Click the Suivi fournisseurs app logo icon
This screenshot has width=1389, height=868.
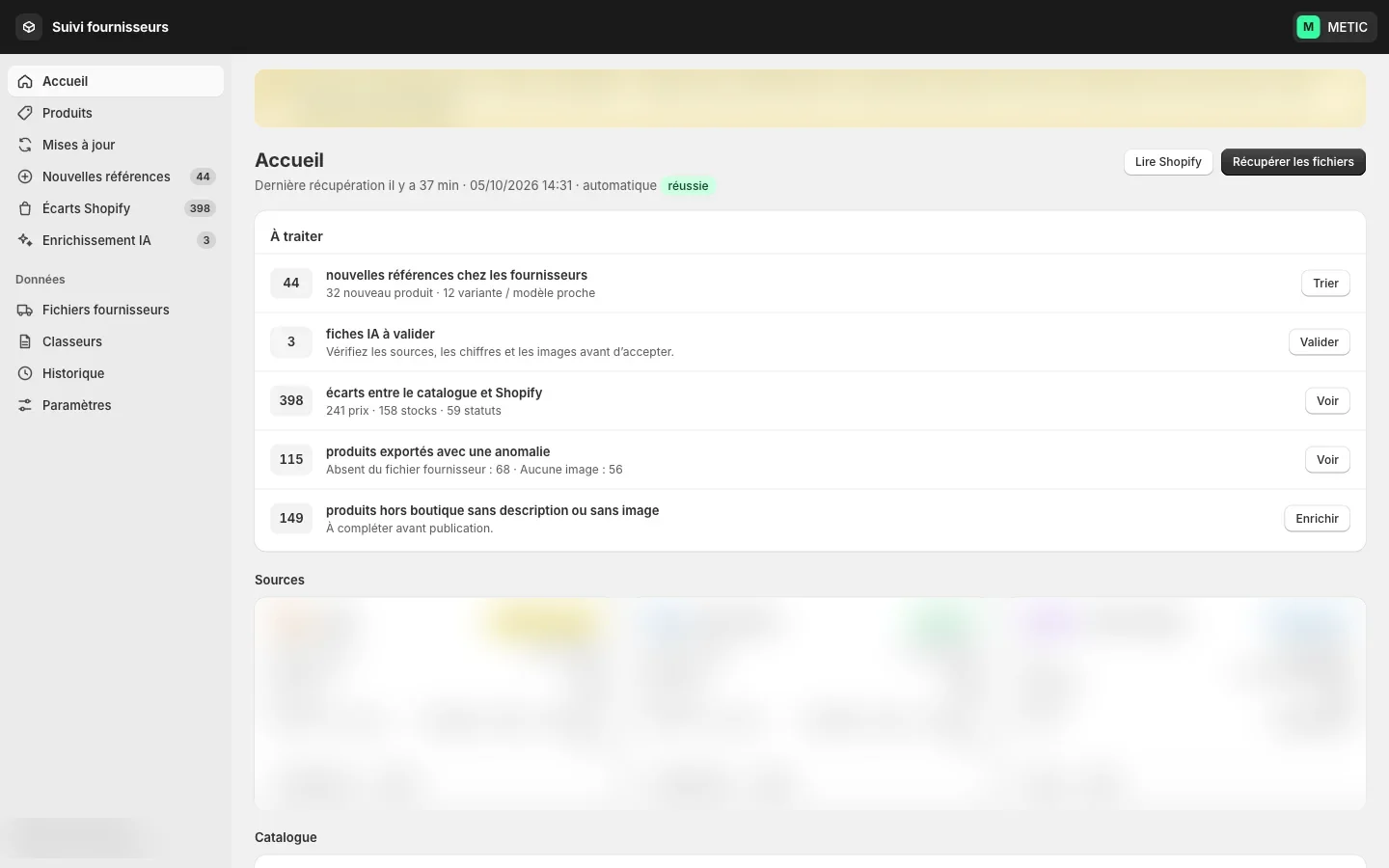(x=29, y=27)
